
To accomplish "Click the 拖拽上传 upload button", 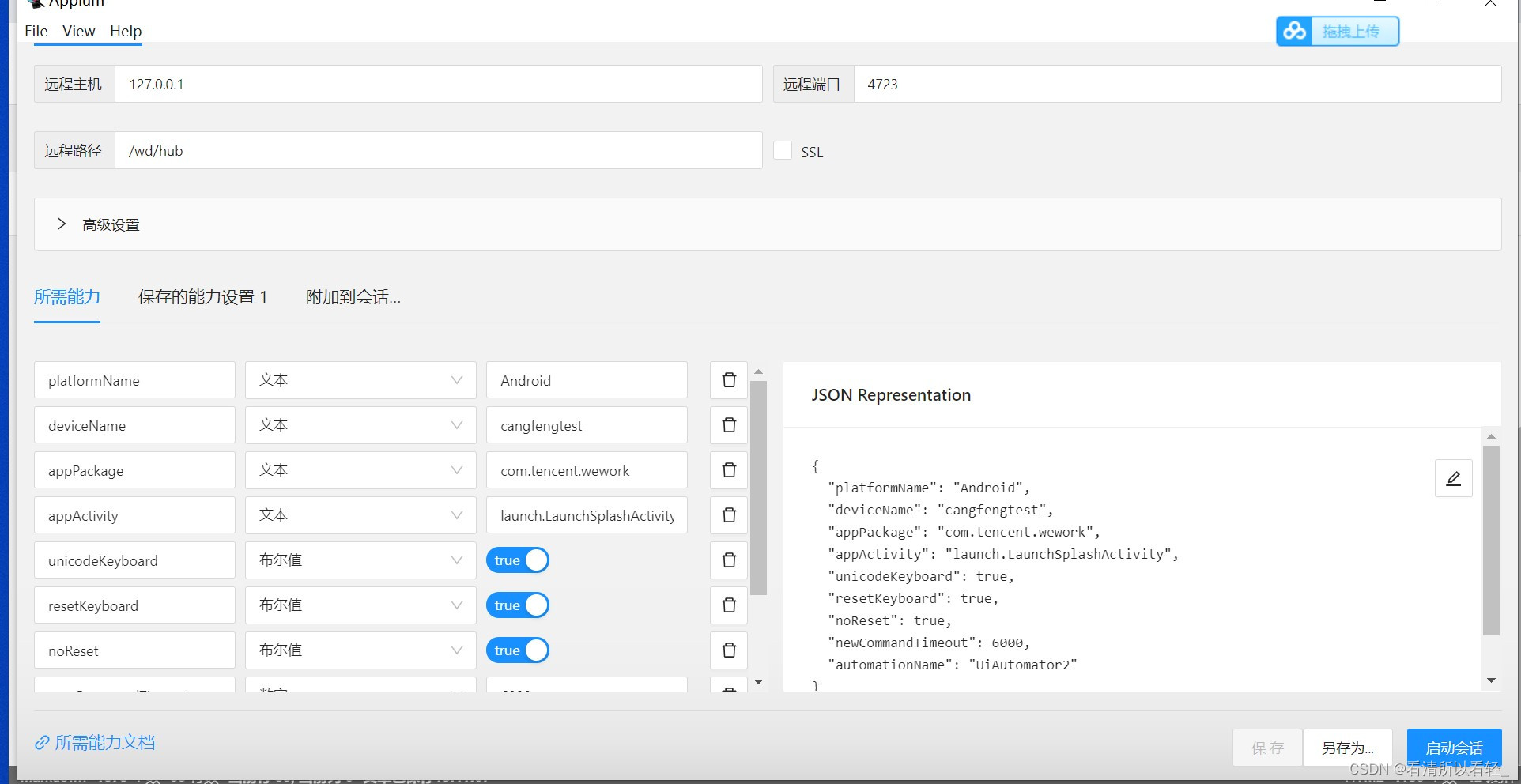I will tap(1338, 32).
